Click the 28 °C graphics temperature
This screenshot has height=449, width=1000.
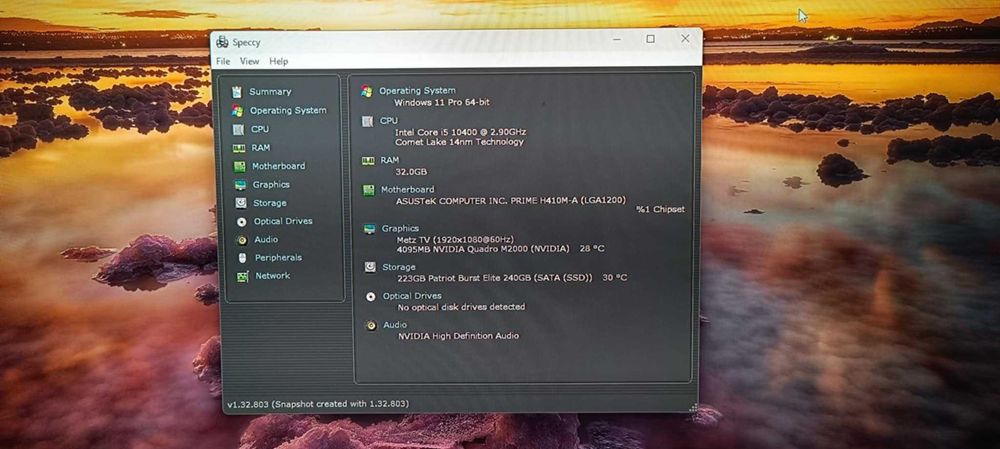click(592, 249)
